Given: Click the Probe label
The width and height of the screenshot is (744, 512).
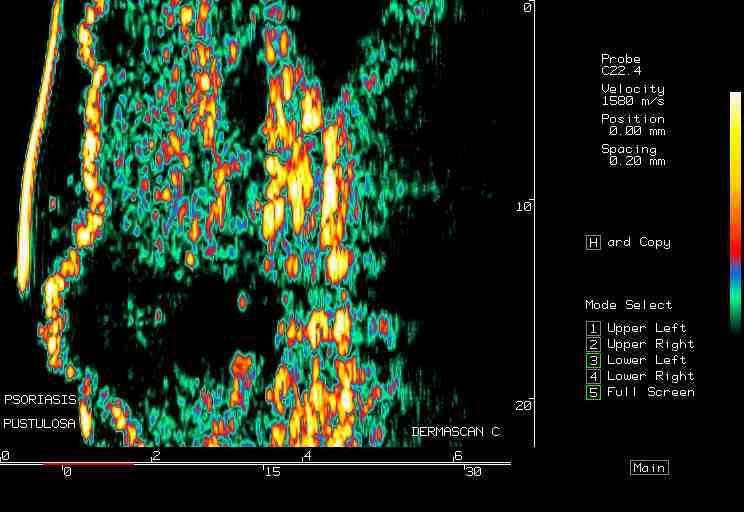Looking at the screenshot, I should tap(621, 59).
